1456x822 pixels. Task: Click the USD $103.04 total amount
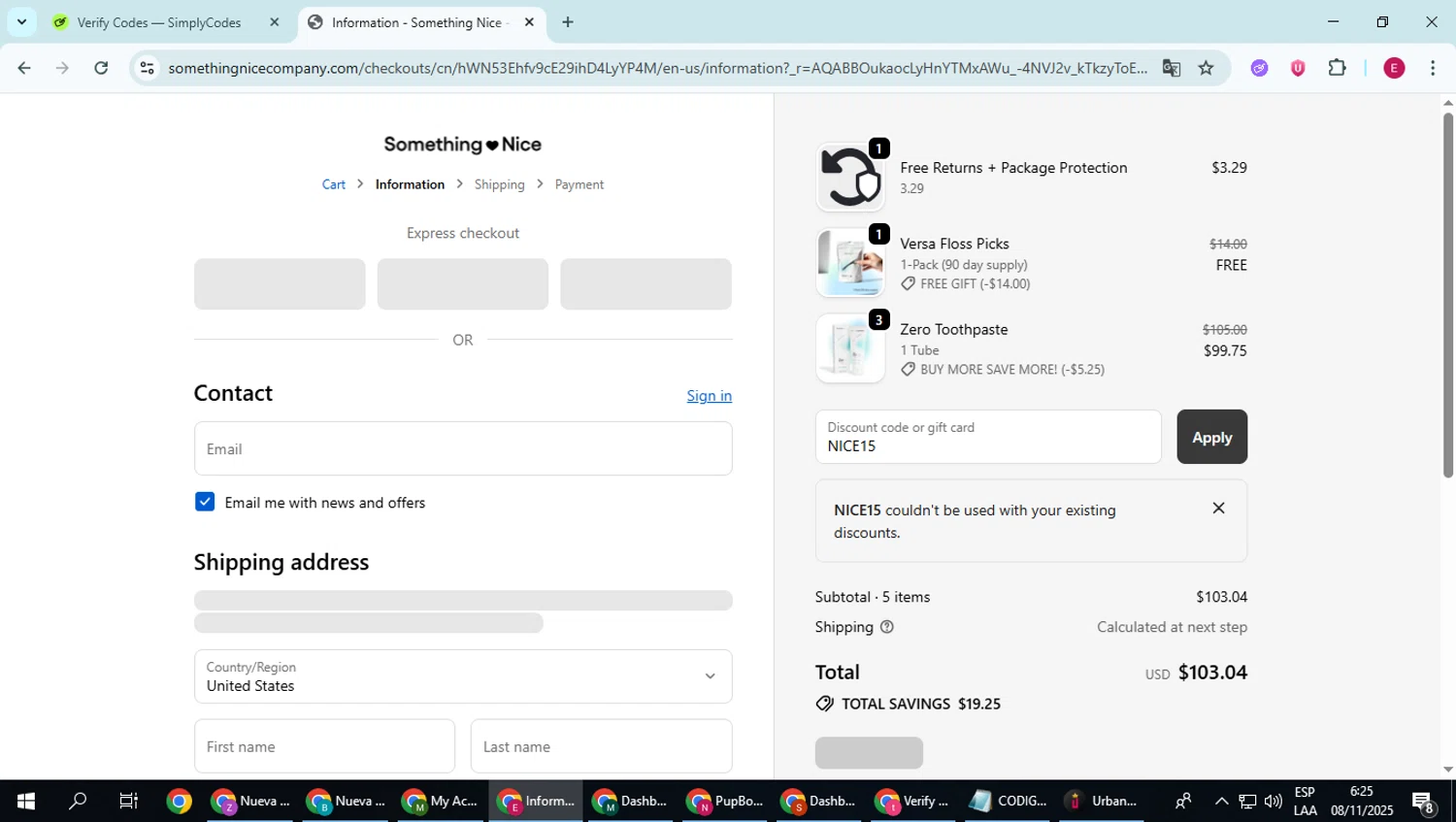point(1196,672)
